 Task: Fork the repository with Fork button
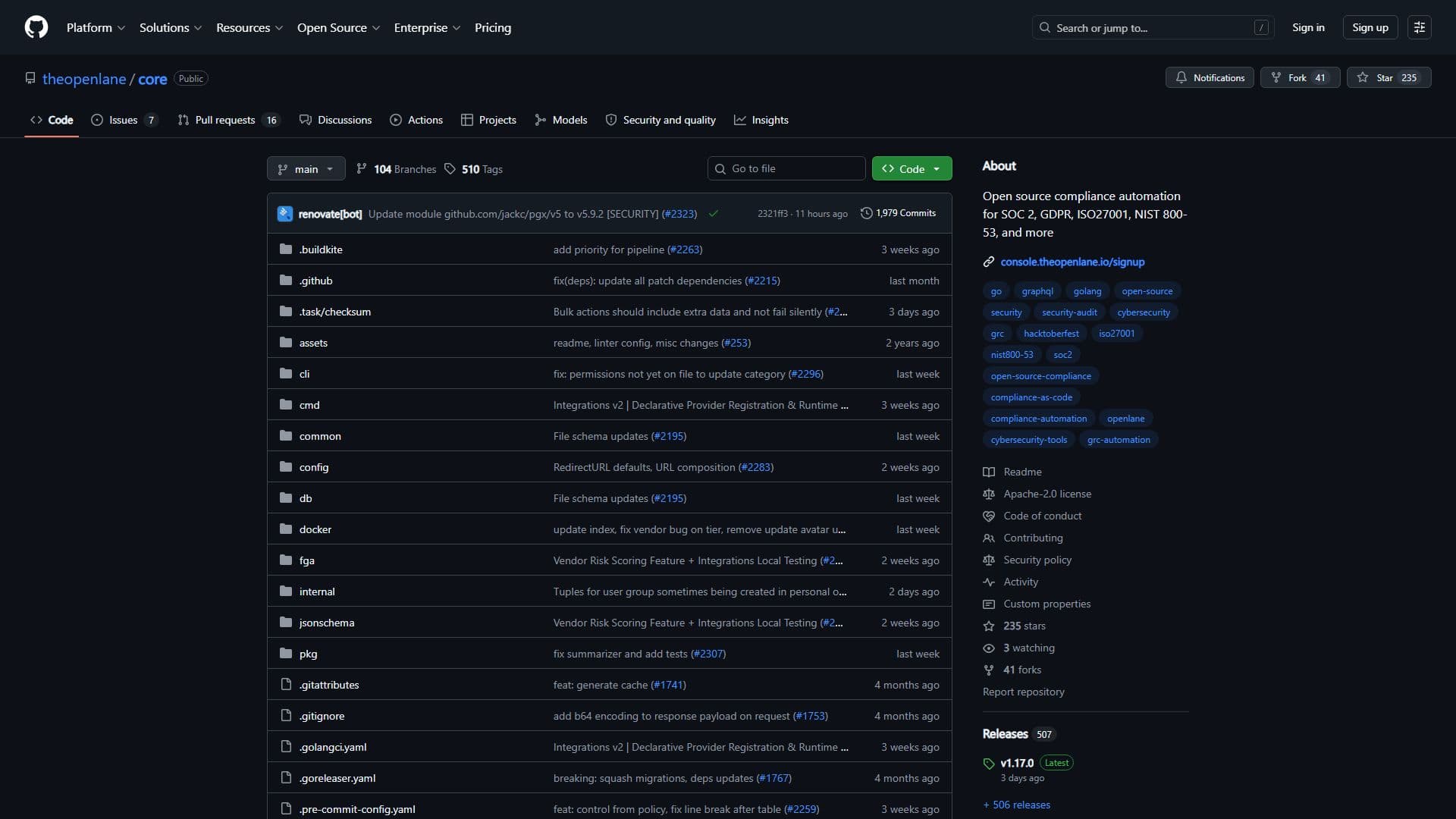1300,77
